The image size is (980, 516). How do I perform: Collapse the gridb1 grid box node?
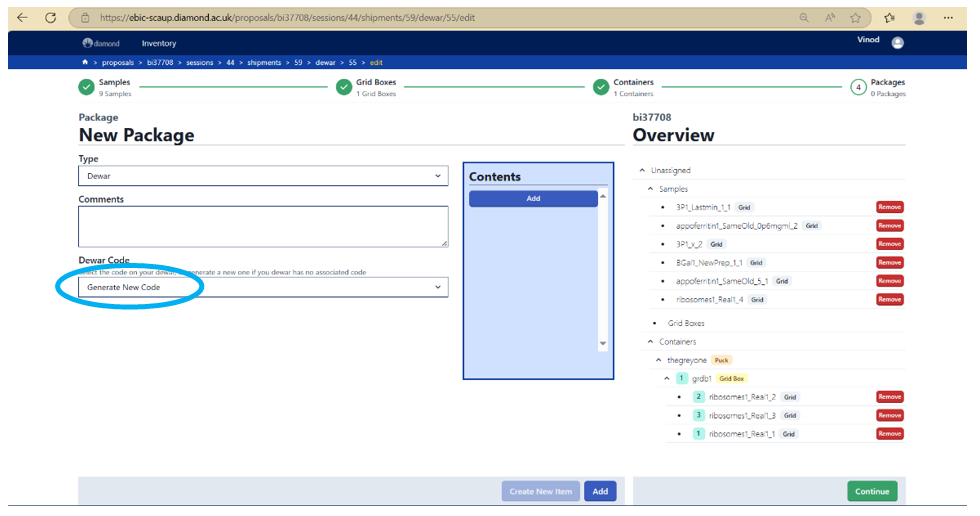pyautogui.click(x=667, y=379)
